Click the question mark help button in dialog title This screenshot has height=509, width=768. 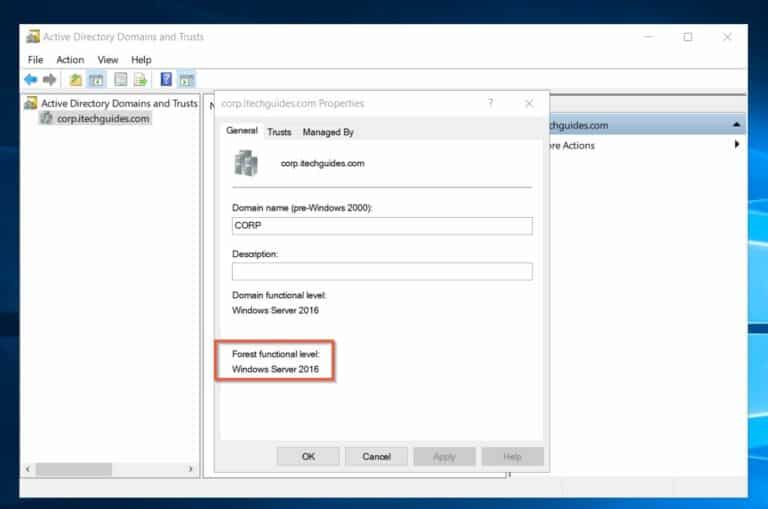coord(490,103)
